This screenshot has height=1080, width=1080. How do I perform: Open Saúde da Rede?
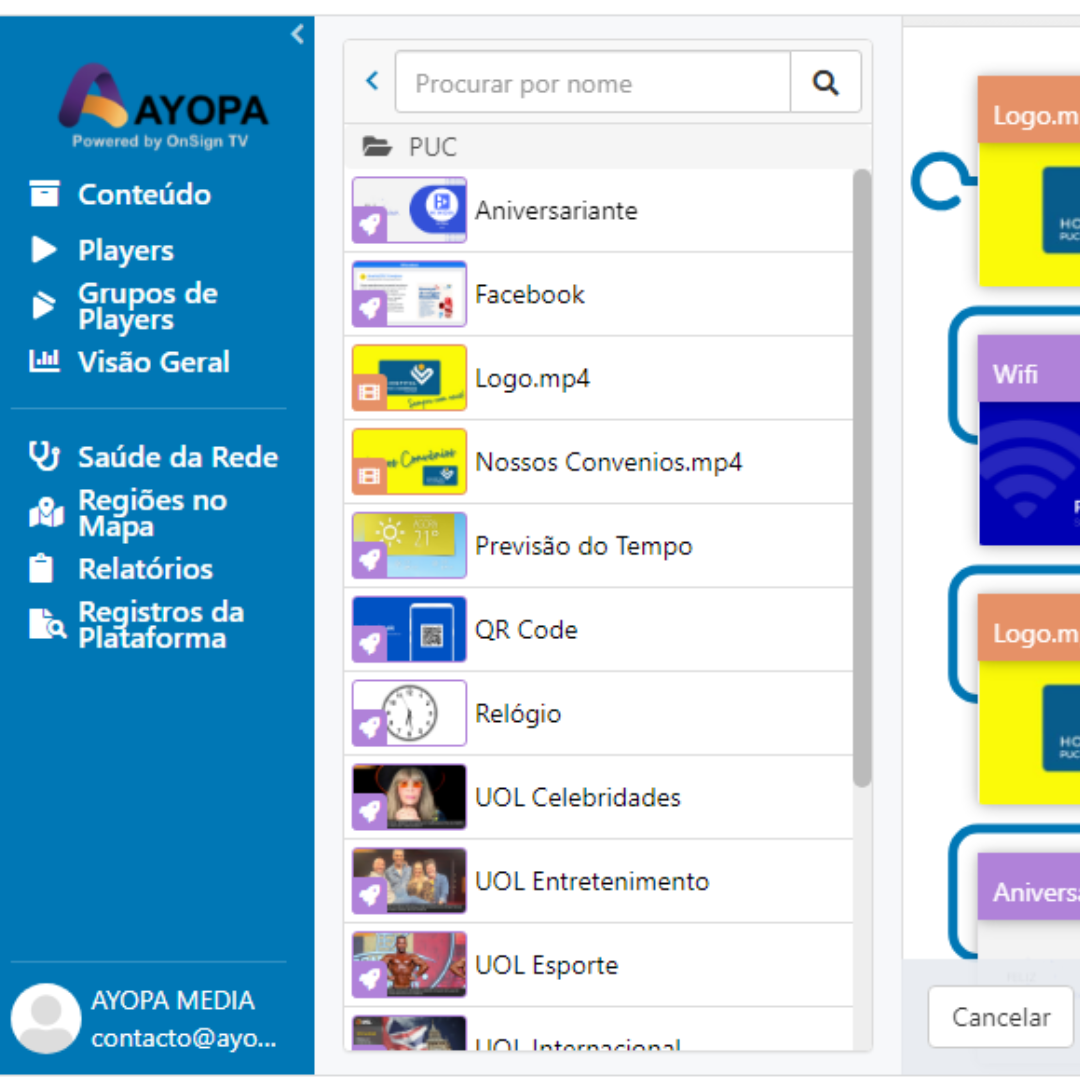(x=178, y=457)
